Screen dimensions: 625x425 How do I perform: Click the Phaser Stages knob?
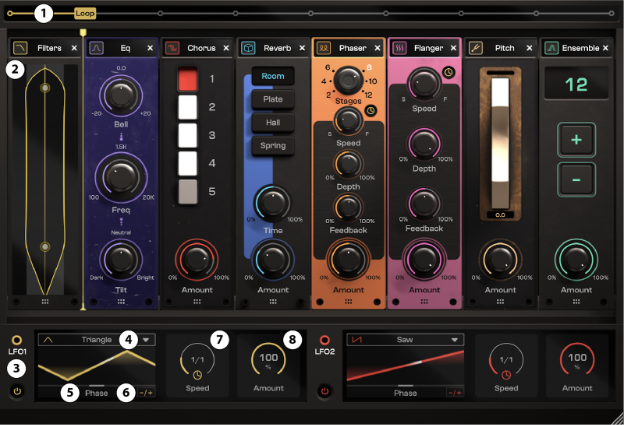pyautogui.click(x=348, y=81)
